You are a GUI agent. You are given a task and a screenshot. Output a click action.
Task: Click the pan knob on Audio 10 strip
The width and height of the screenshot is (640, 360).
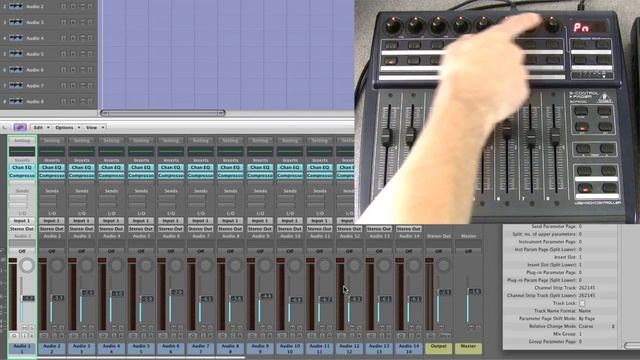pyautogui.click(x=295, y=266)
